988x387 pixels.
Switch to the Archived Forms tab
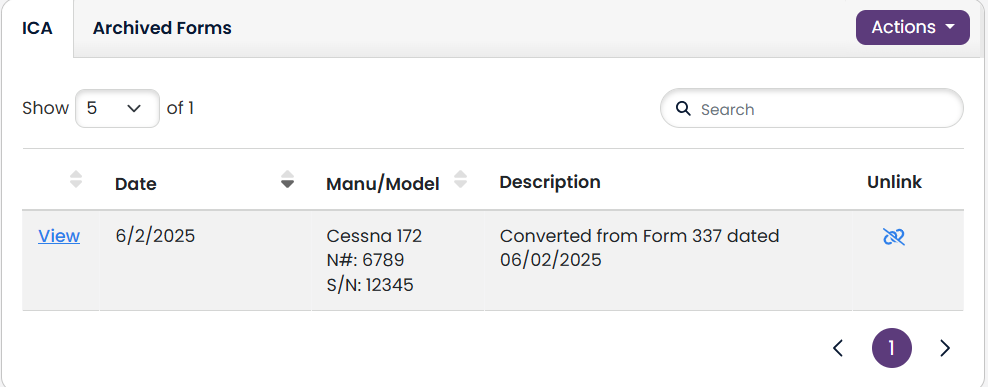click(x=162, y=28)
